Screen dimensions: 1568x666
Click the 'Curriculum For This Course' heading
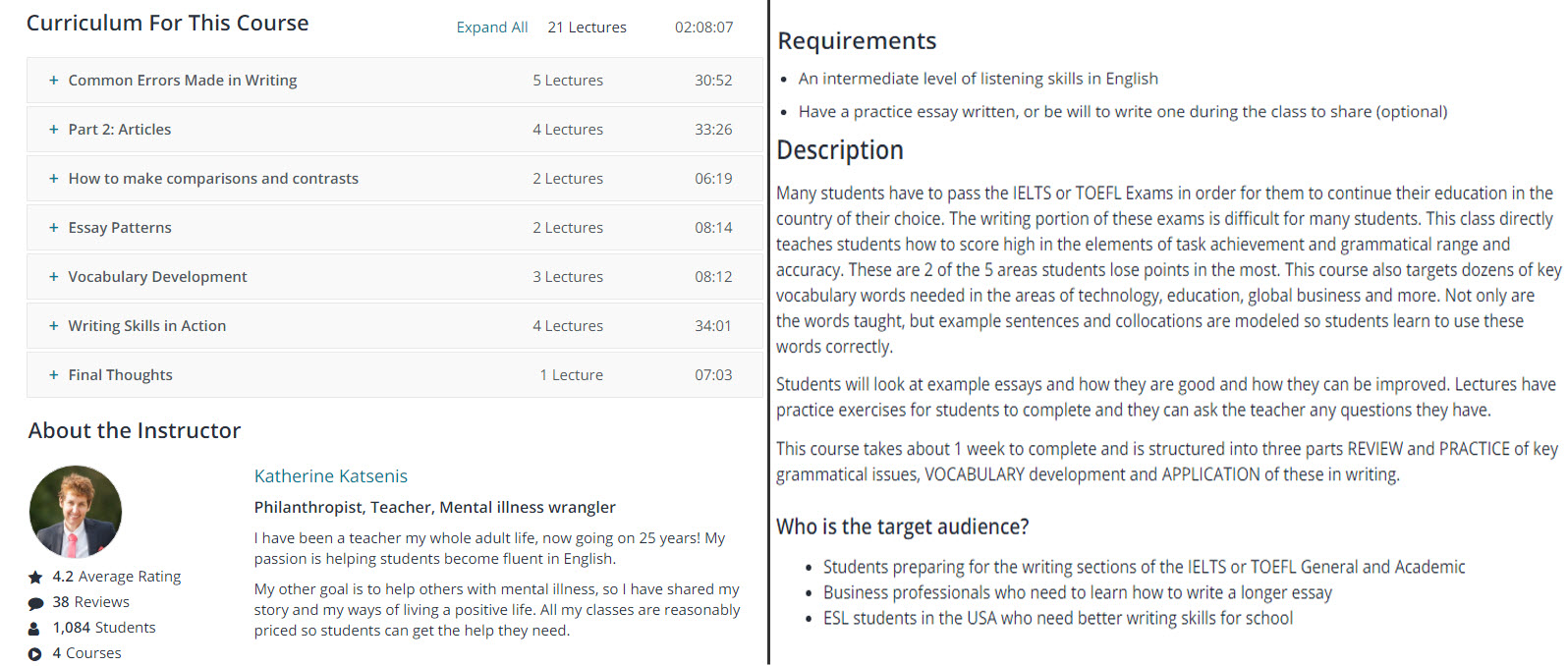click(x=167, y=23)
